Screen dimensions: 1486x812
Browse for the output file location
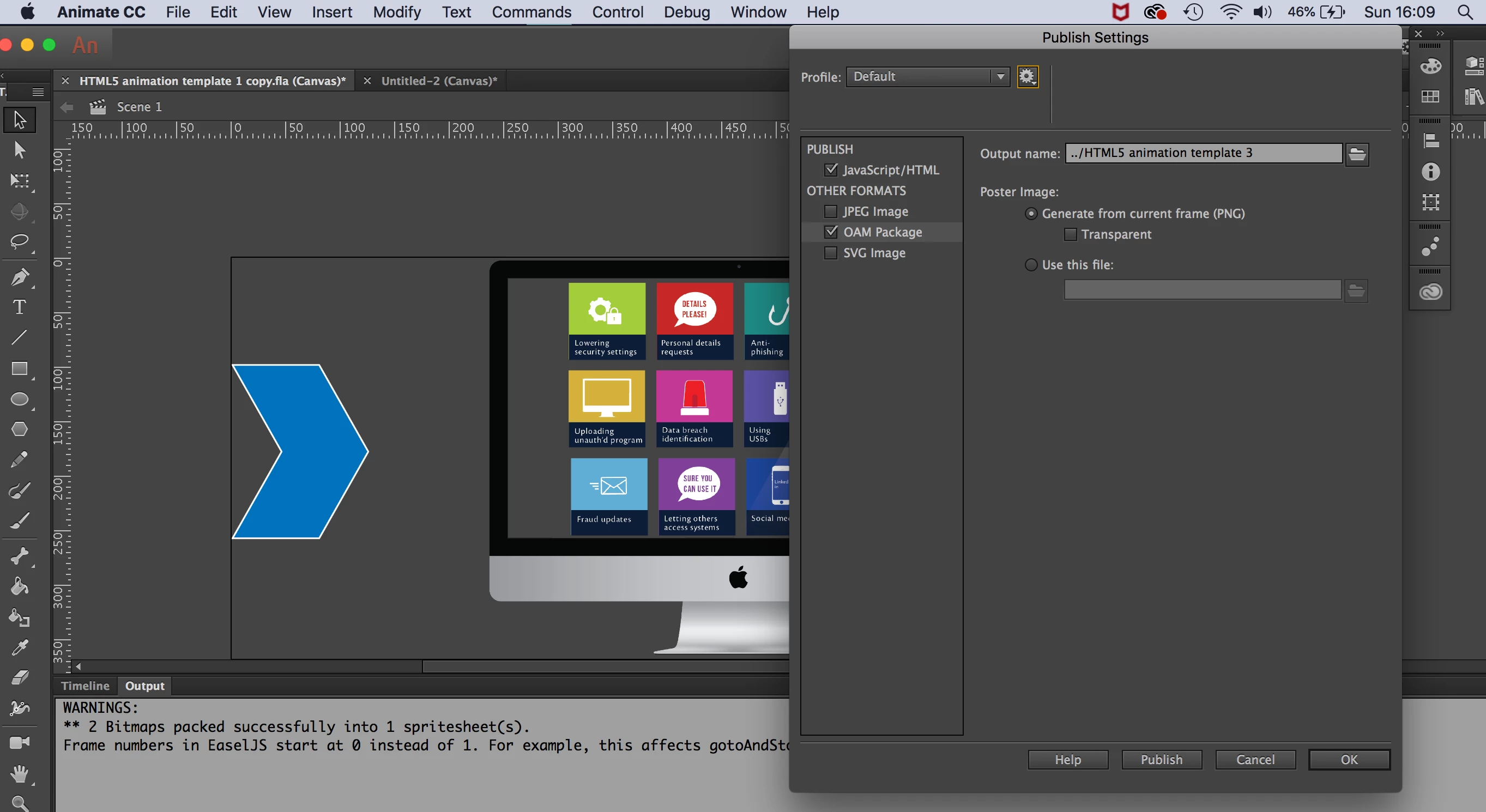click(1357, 154)
